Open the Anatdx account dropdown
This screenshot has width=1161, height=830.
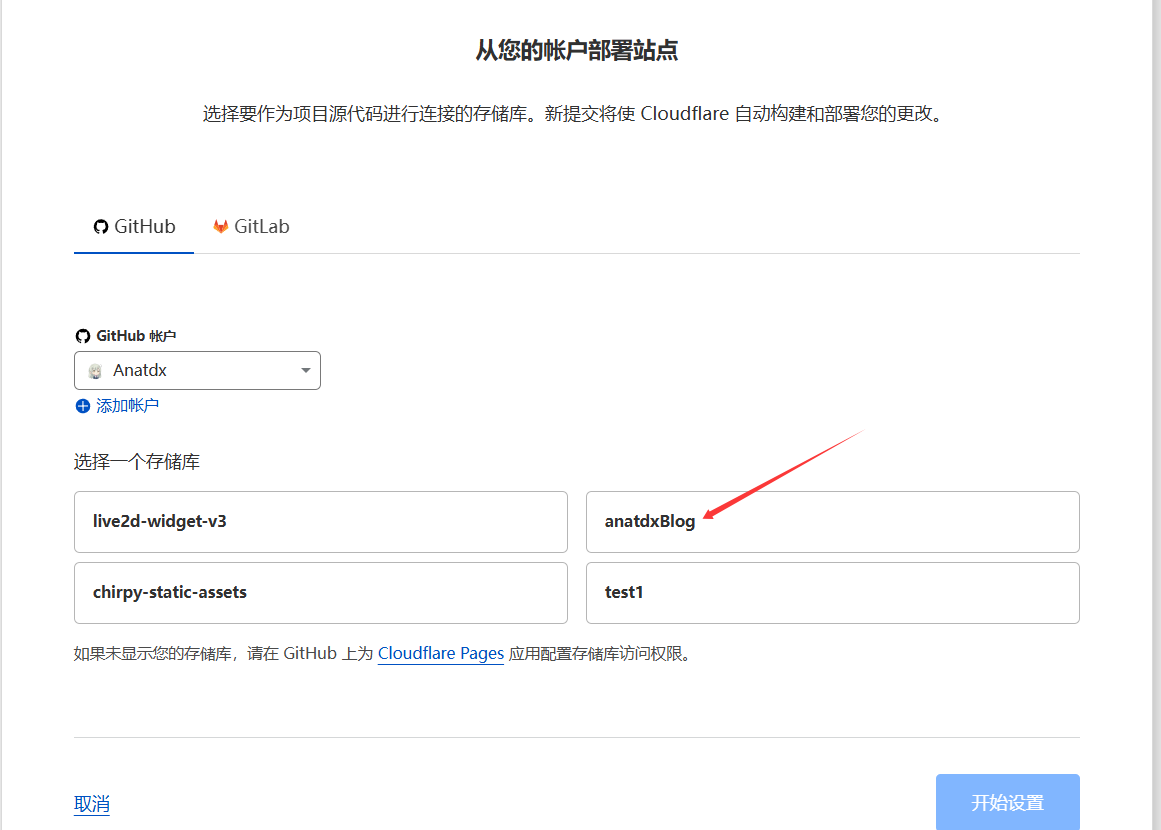coord(197,371)
